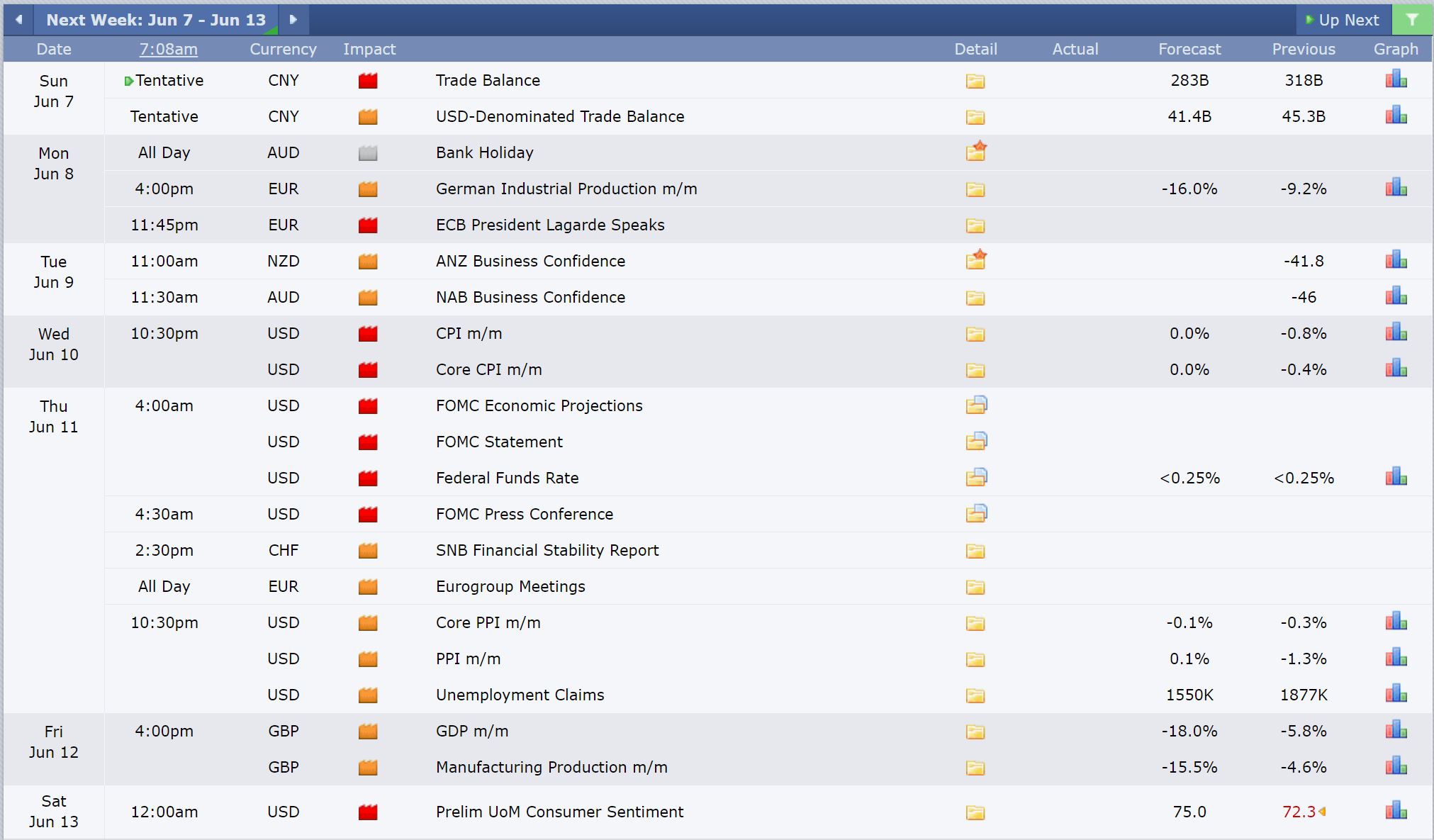1434x840 pixels.
Task: Open graph for CNY Trade Balance
Action: pyautogui.click(x=1396, y=79)
